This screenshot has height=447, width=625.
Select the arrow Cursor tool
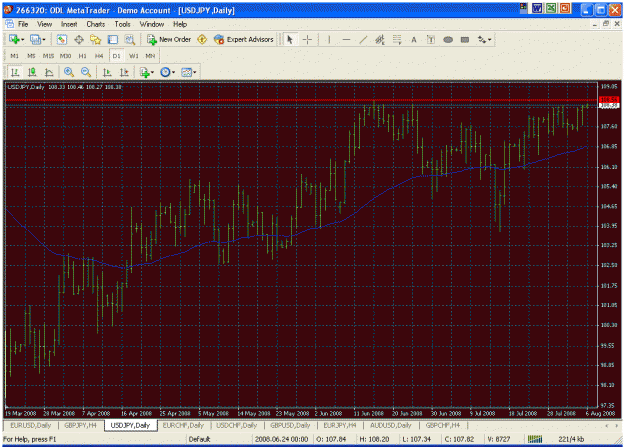(x=290, y=39)
